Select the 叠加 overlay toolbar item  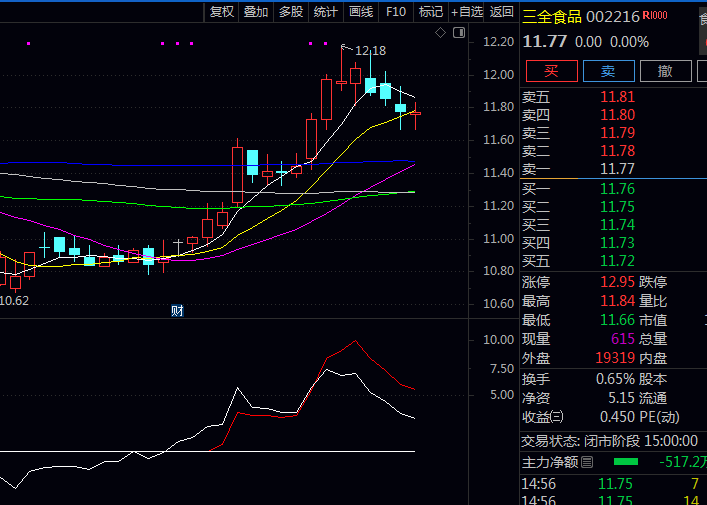[x=256, y=12]
